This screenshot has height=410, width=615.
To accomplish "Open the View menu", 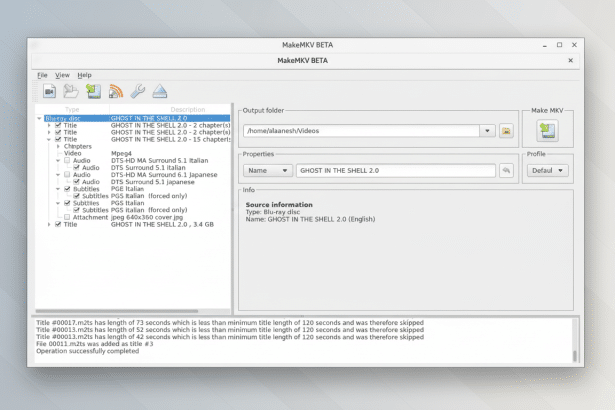I will pyautogui.click(x=62, y=75).
